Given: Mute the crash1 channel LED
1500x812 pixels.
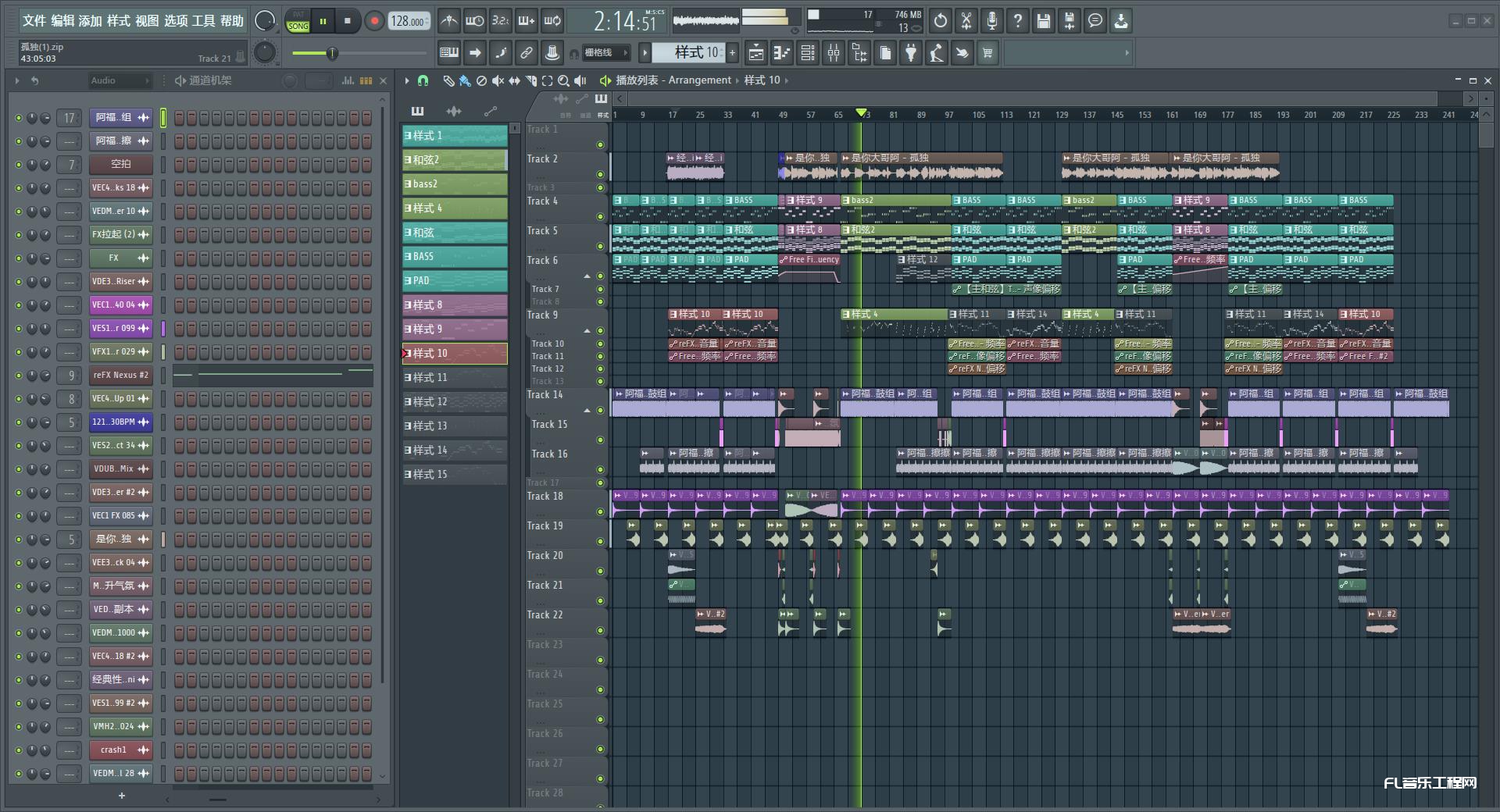Looking at the screenshot, I should pos(19,750).
